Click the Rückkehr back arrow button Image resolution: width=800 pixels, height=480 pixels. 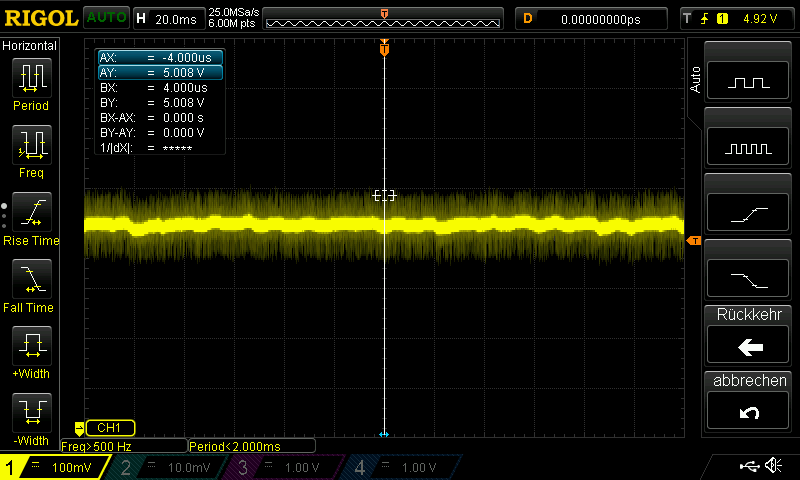(x=748, y=346)
